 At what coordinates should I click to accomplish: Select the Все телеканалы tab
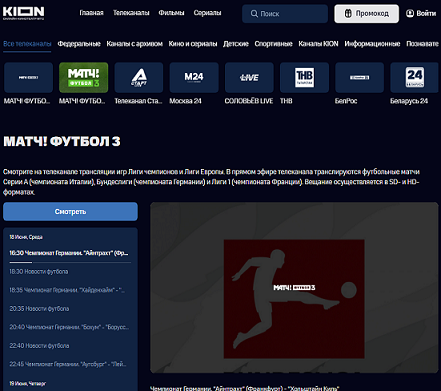(27, 44)
